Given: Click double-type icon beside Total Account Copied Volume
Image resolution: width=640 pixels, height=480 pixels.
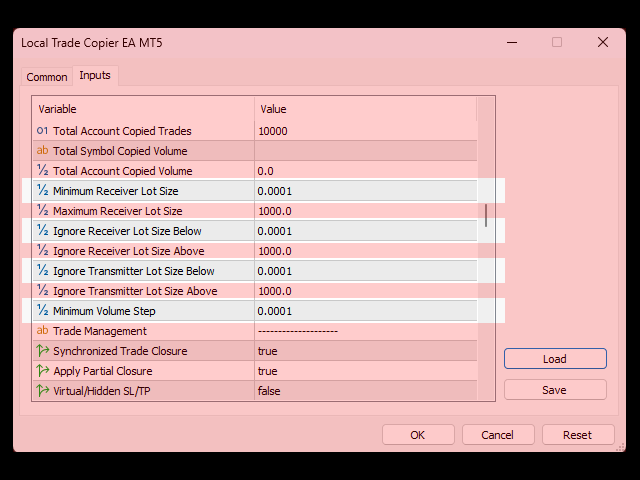Looking at the screenshot, I should pos(42,170).
